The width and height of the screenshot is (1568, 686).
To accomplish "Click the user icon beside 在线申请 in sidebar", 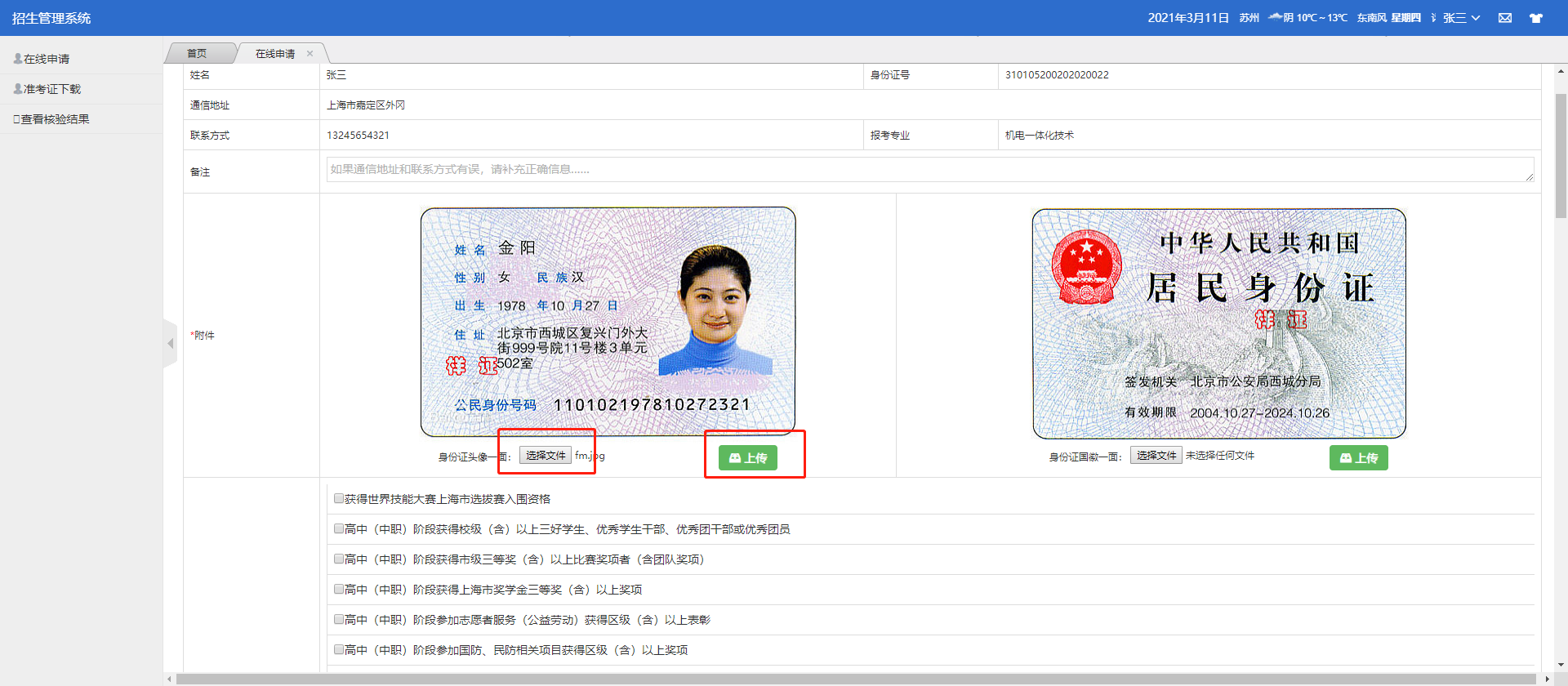I will [x=17, y=59].
